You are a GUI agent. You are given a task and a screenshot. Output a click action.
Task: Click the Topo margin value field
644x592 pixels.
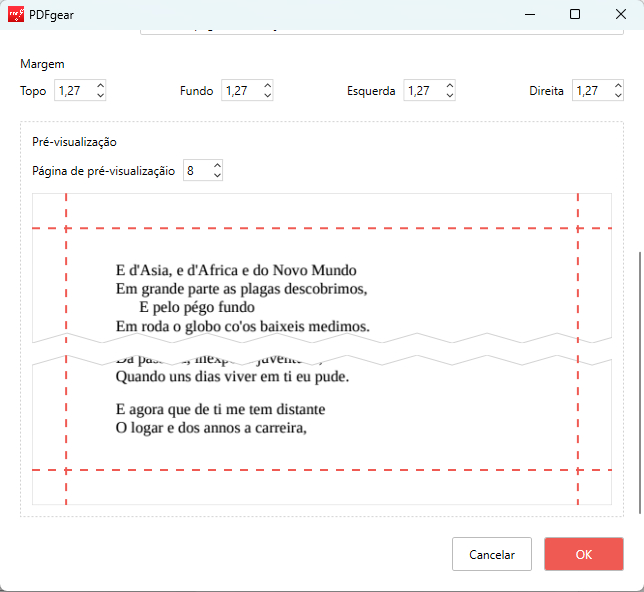[x=72, y=91]
